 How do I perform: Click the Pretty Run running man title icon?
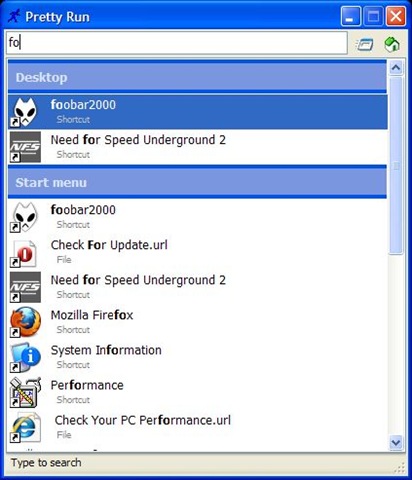14,16
